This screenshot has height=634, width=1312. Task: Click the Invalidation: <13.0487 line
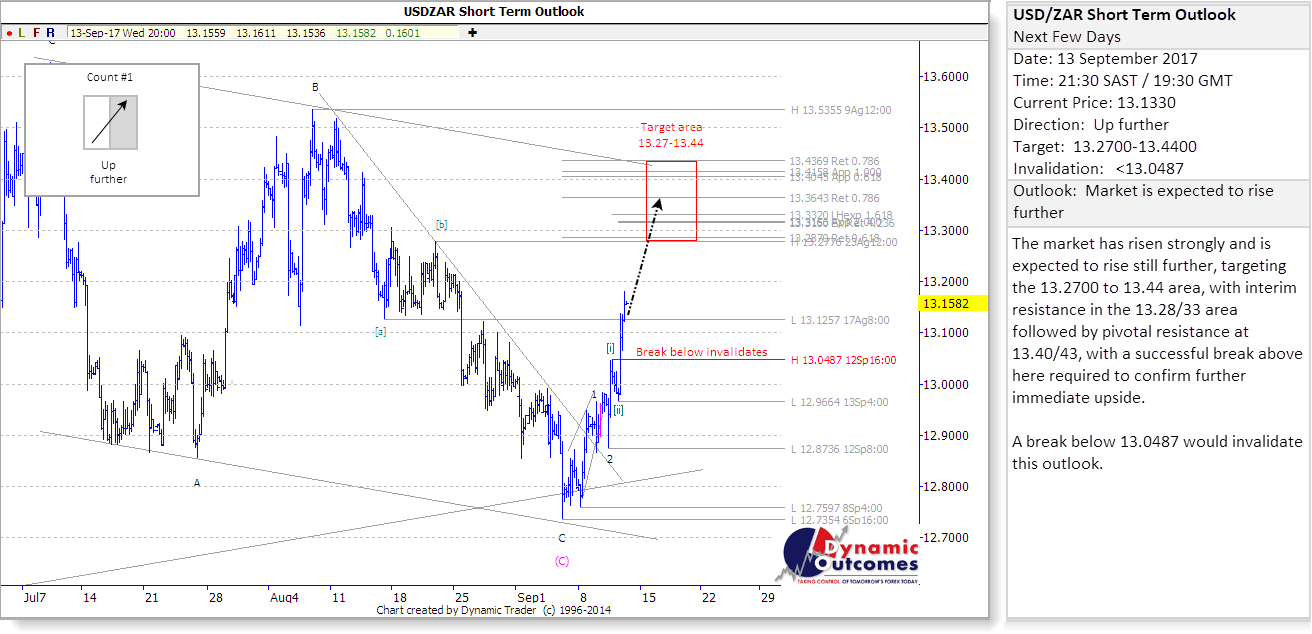pos(1098,169)
